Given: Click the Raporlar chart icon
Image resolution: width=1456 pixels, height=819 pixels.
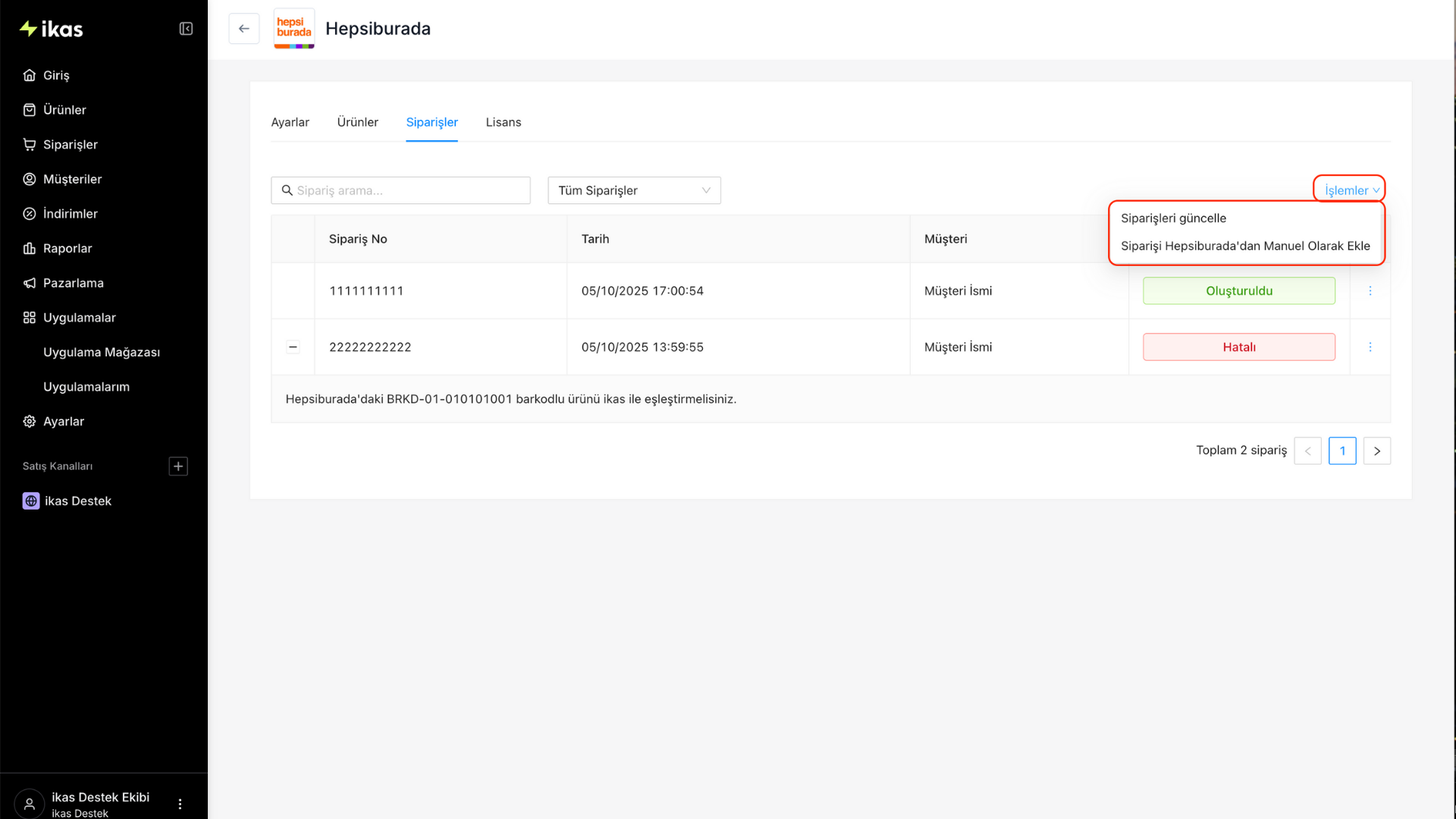Looking at the screenshot, I should 30,248.
